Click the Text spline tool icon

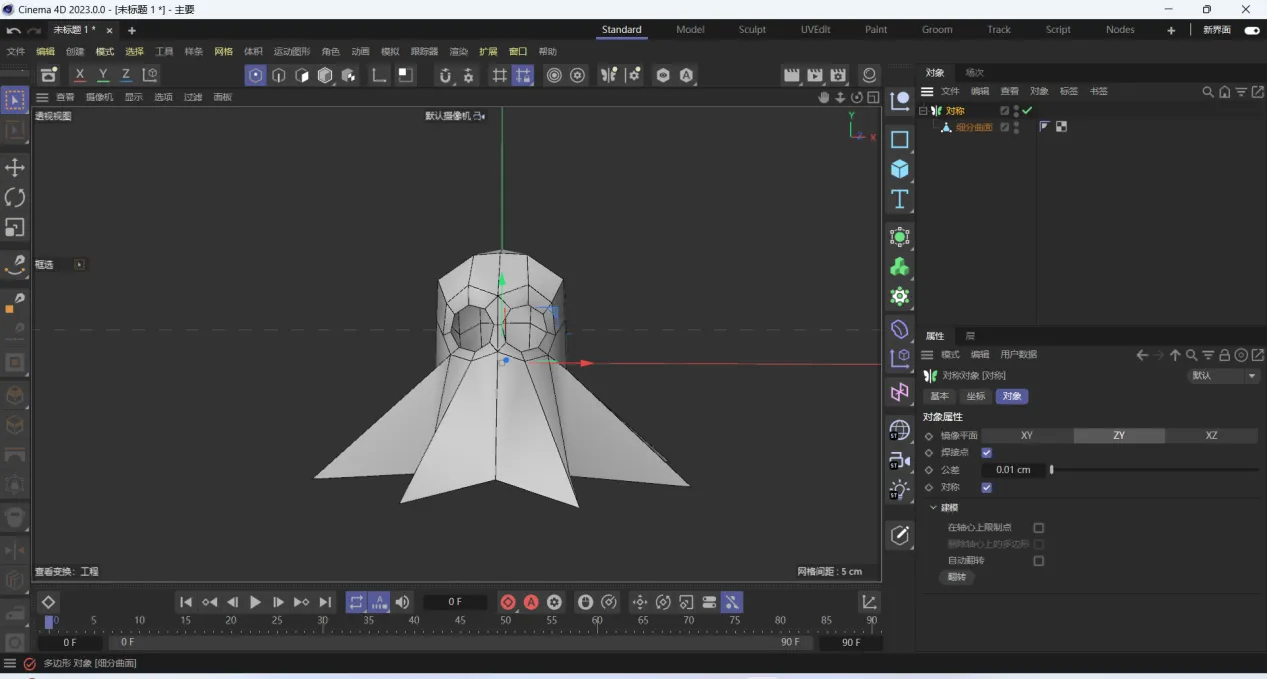coord(900,199)
